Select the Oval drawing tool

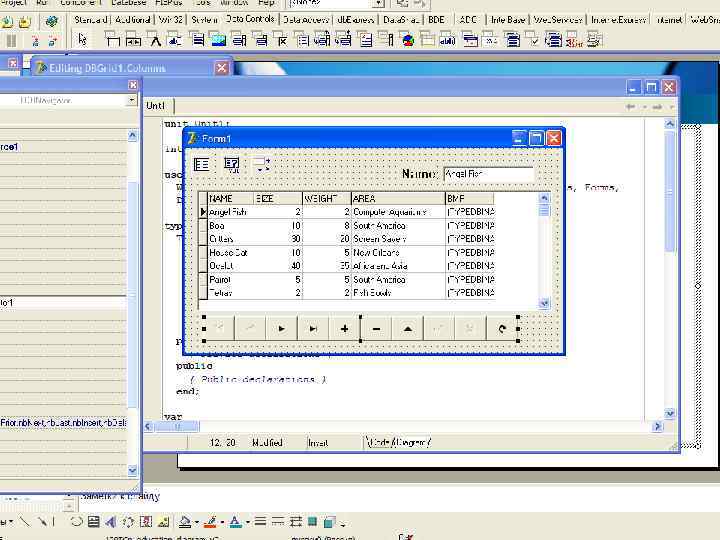point(76,522)
